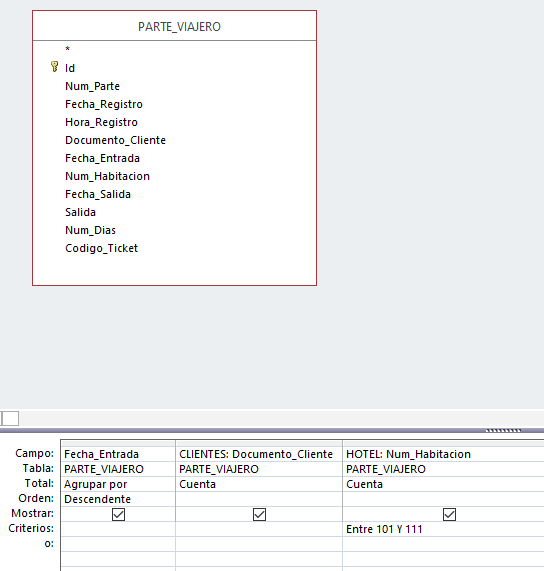Screen dimensions: 544x571
Task: Uncheck Mostrar checkbox for Fecha_Entrada column
Action: coord(118,515)
